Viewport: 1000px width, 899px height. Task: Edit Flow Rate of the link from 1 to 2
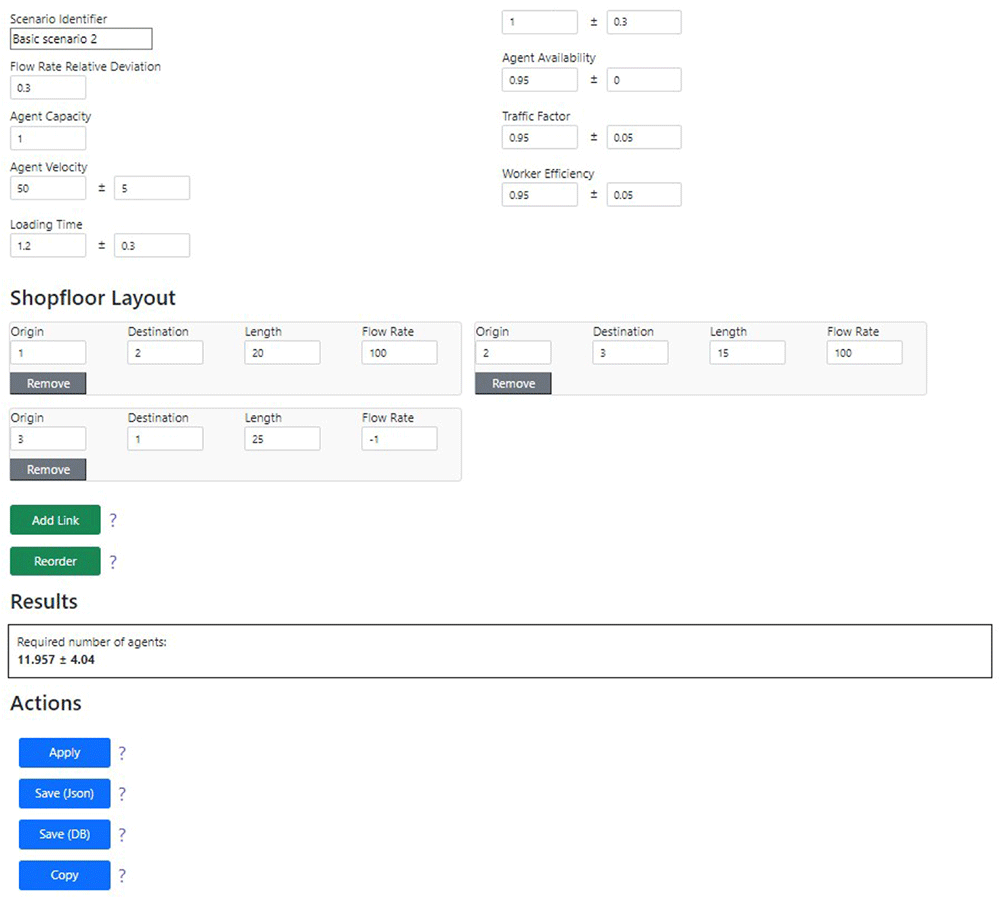[399, 353]
